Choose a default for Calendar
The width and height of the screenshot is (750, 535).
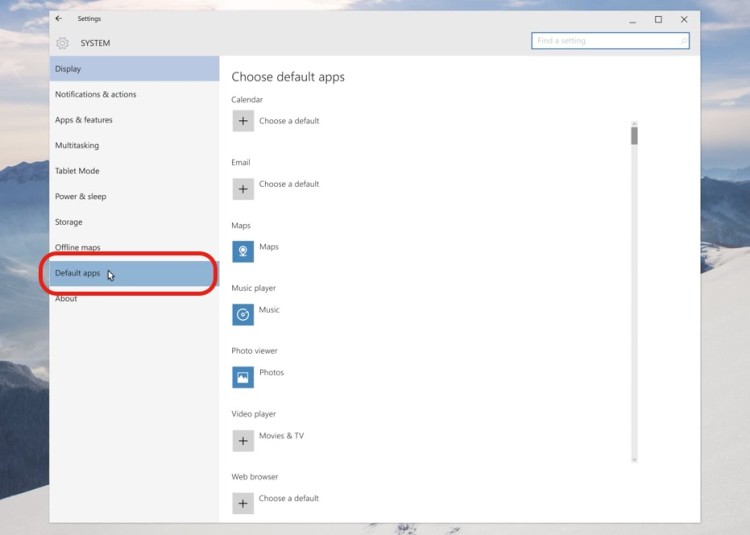click(289, 121)
